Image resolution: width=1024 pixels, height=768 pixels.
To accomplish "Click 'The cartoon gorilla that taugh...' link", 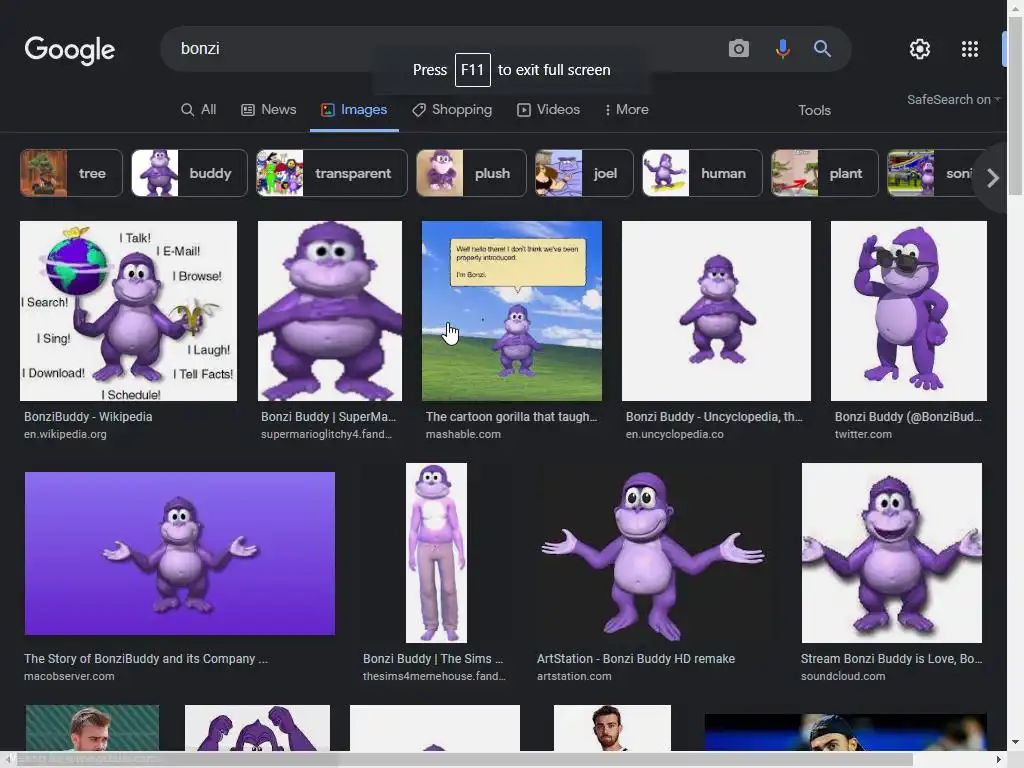I will coord(511,417).
